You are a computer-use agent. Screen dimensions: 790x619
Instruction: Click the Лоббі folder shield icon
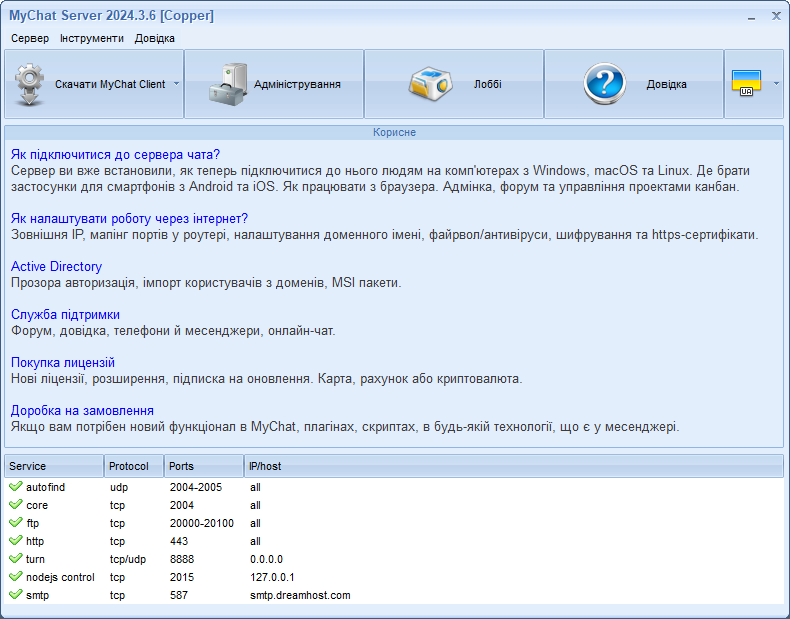coord(430,84)
